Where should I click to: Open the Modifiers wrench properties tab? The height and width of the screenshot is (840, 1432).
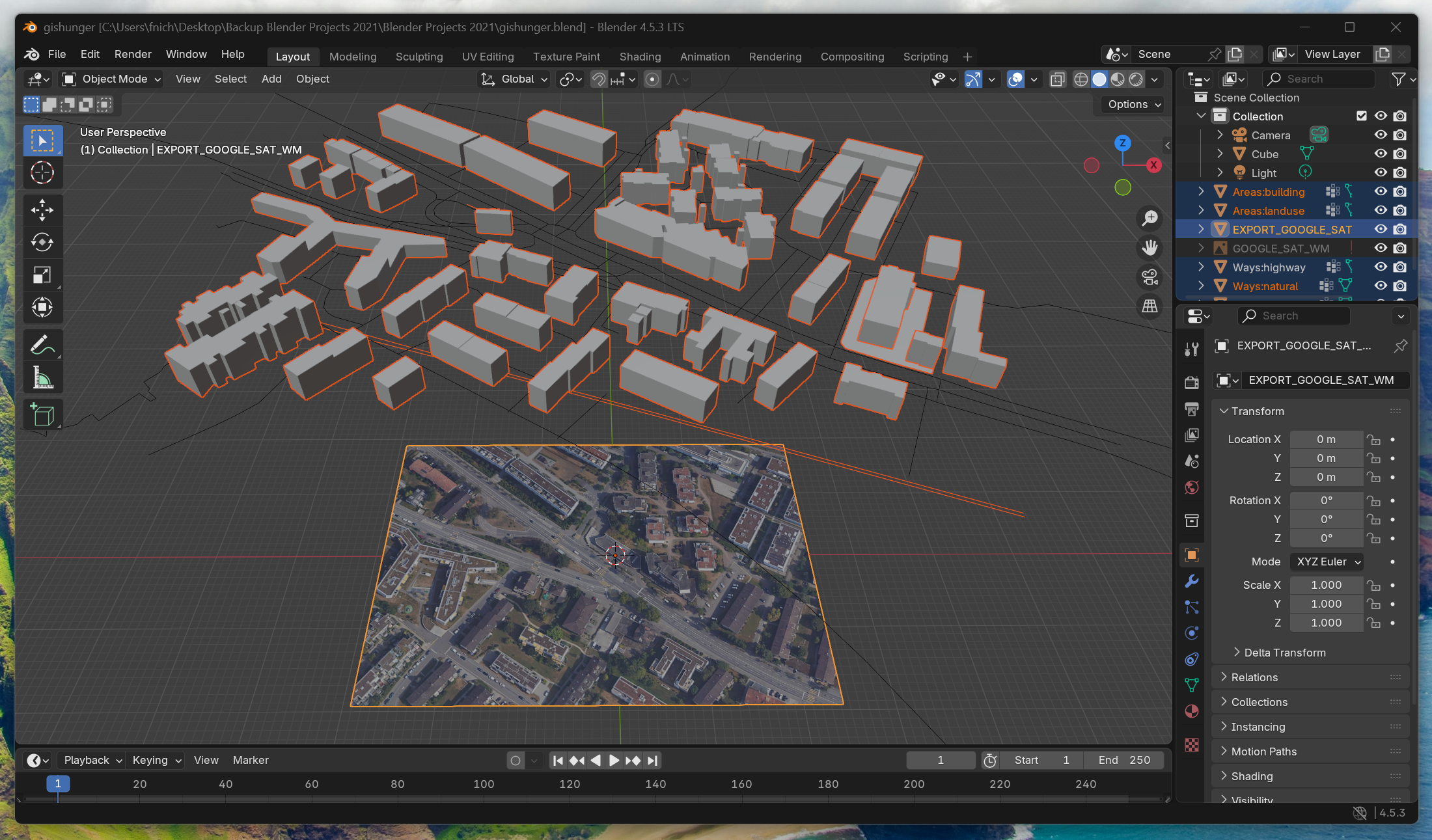(x=1192, y=581)
